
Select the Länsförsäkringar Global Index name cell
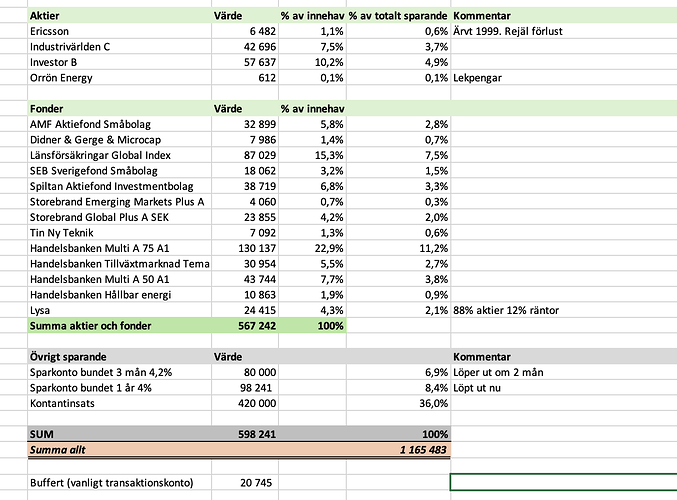tap(100, 155)
